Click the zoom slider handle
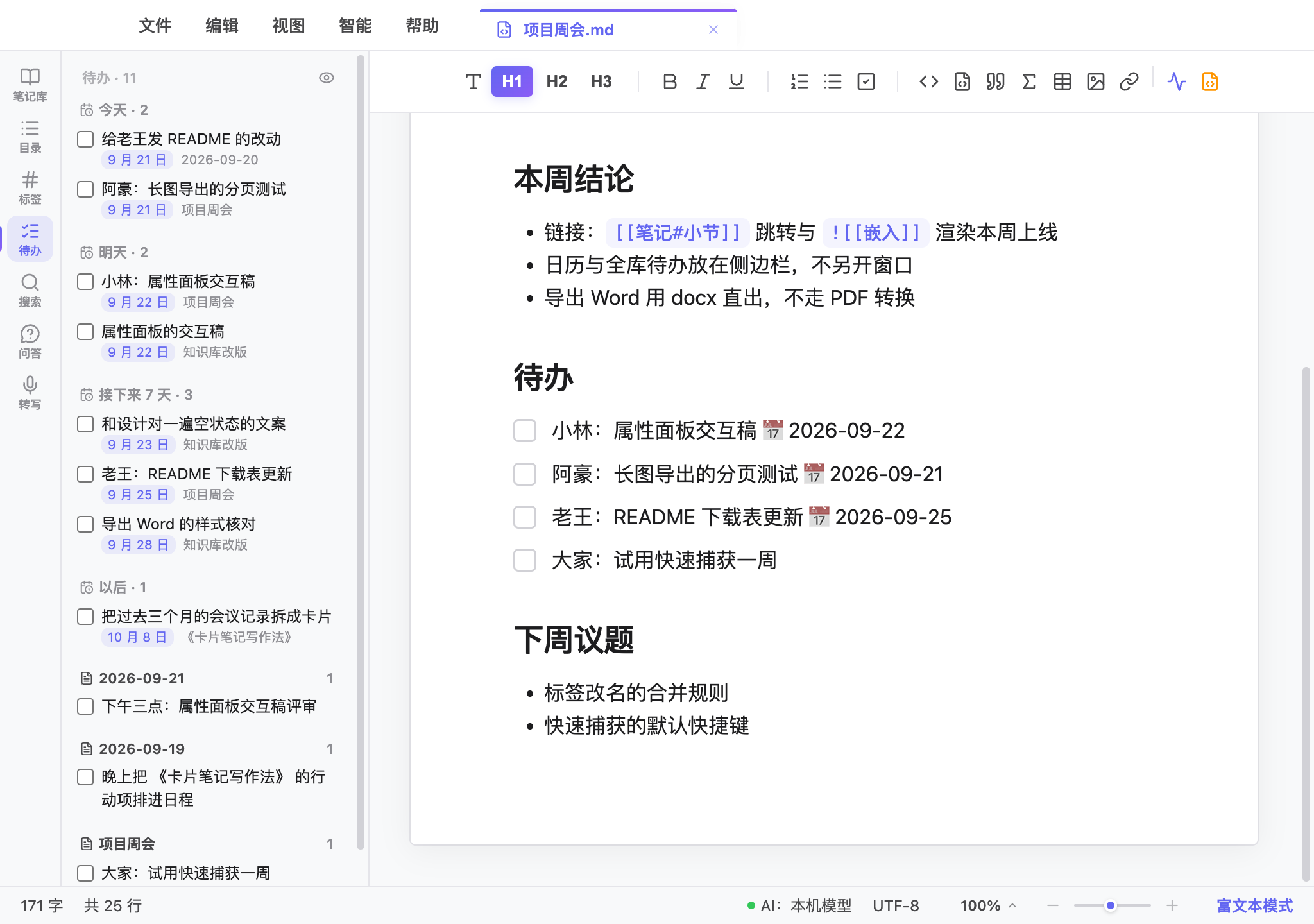 point(1110,905)
